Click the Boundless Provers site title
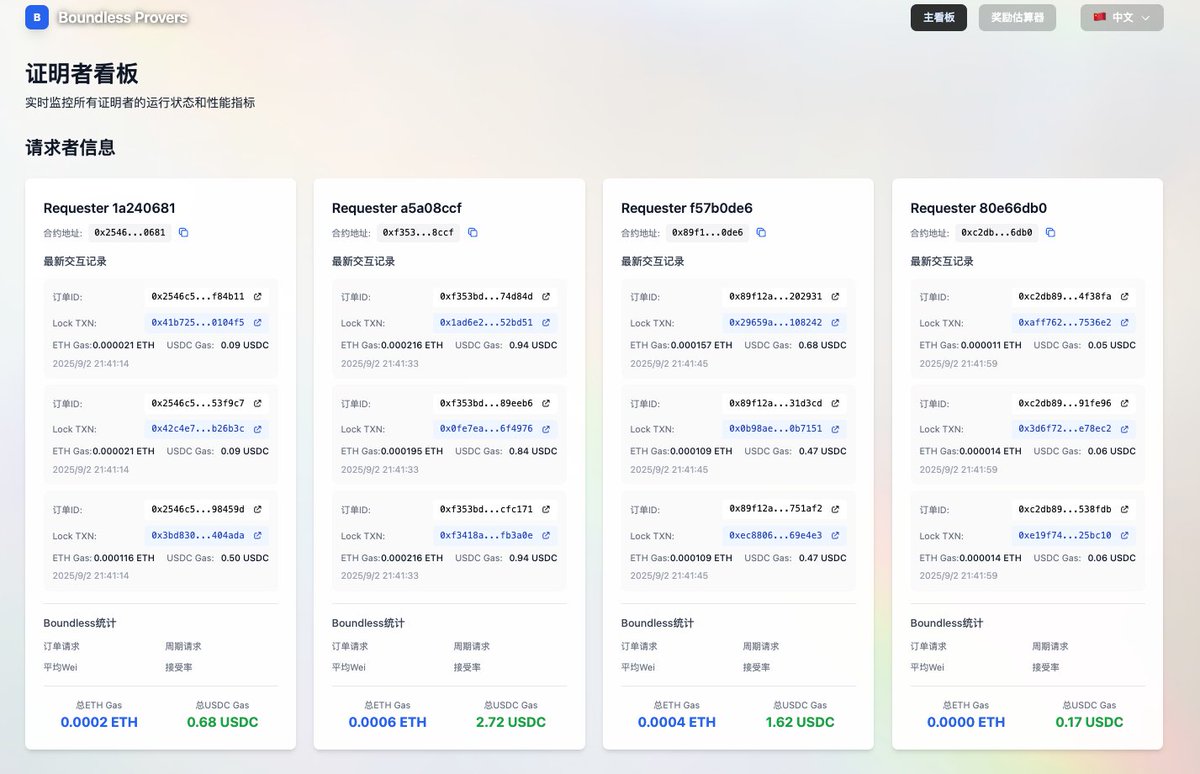Viewport: 1200px width, 774px height. (123, 17)
